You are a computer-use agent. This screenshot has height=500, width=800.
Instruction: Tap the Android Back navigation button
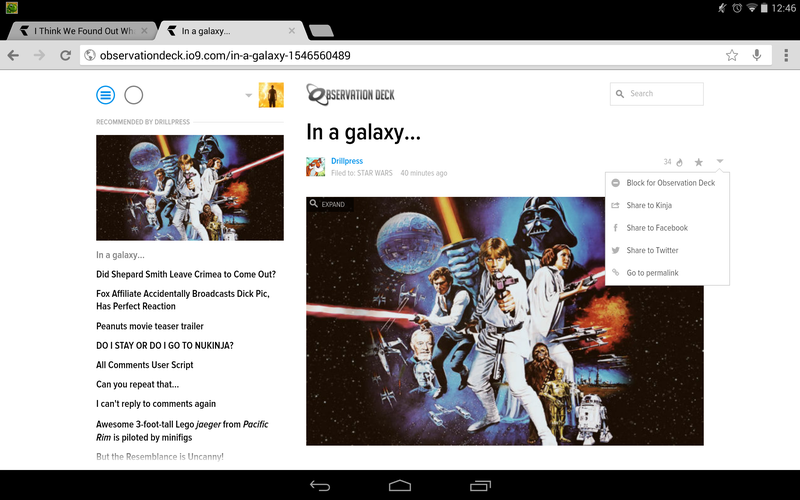(x=320, y=486)
